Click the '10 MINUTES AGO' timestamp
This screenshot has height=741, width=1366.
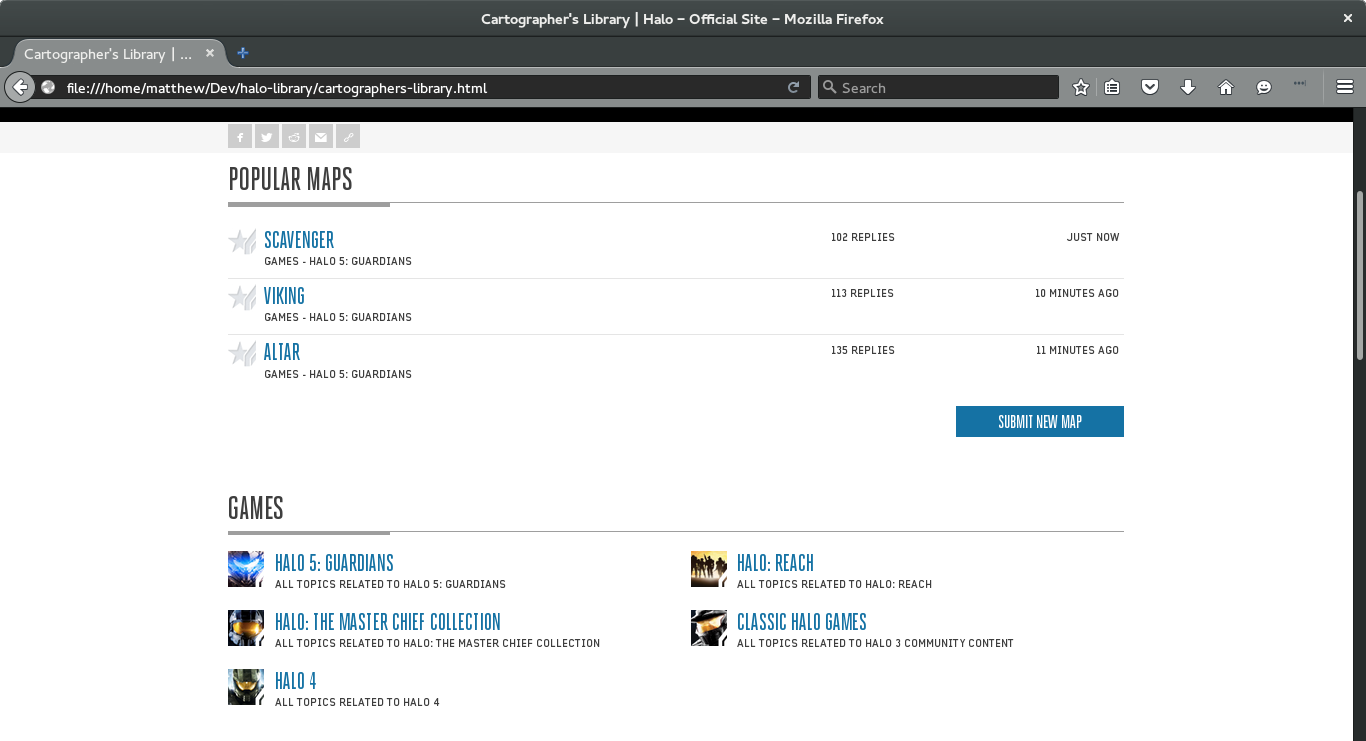1077,294
